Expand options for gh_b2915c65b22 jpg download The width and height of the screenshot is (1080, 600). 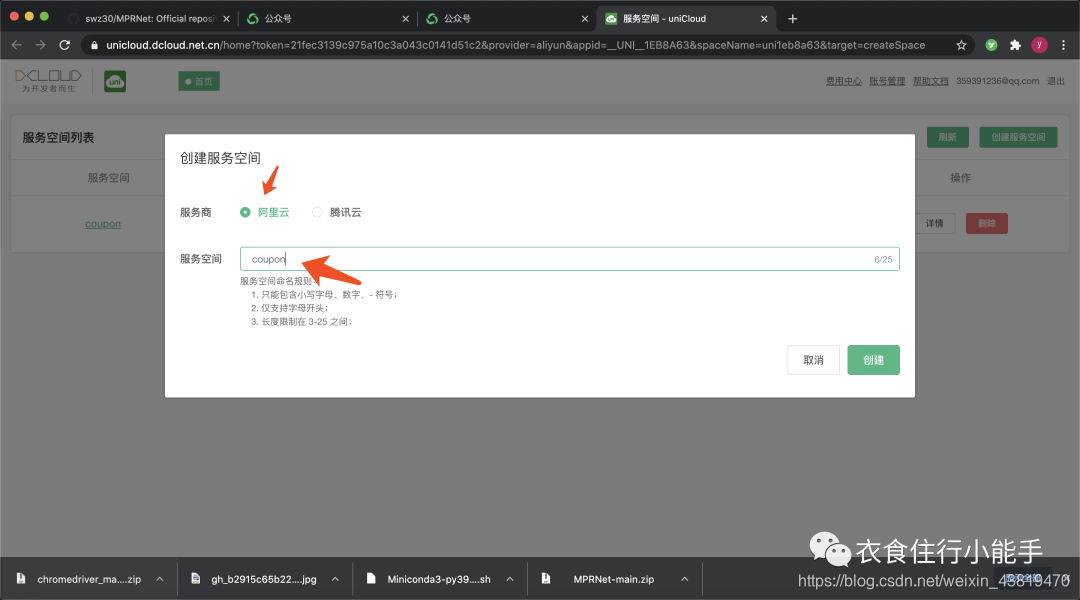point(335,579)
